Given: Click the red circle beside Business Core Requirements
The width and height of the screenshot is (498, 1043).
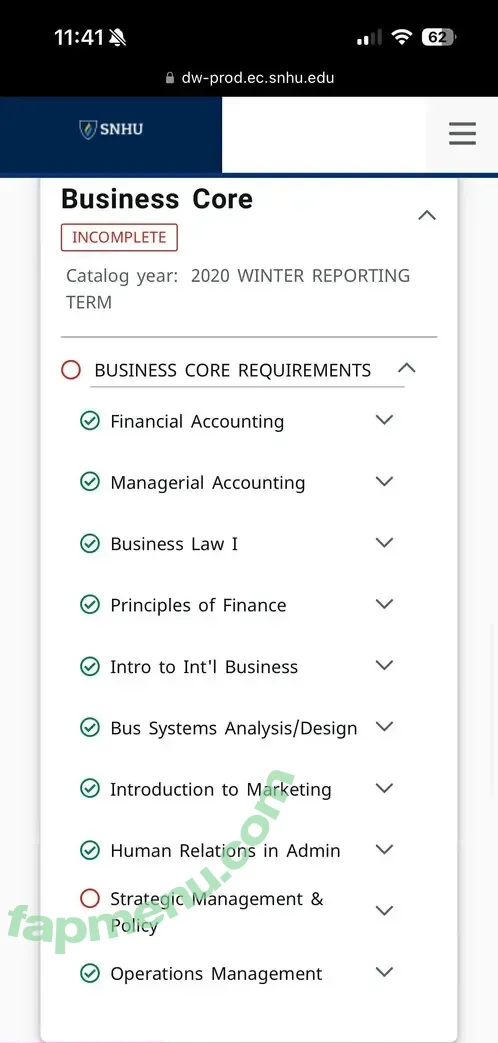Looking at the screenshot, I should tap(70, 370).
